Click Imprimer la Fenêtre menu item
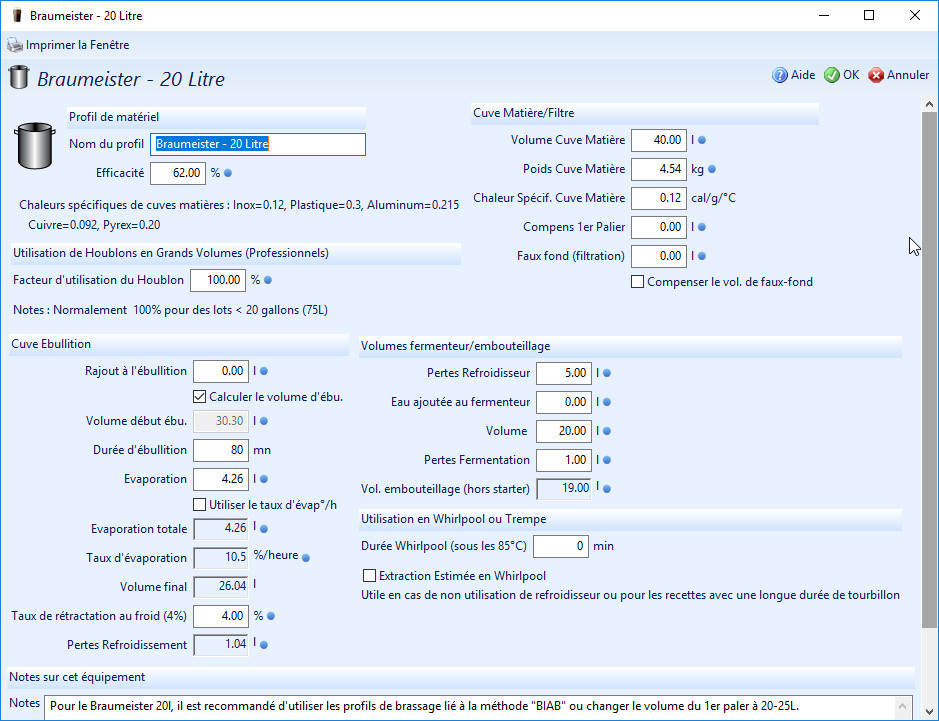939x721 pixels. click(x=77, y=45)
